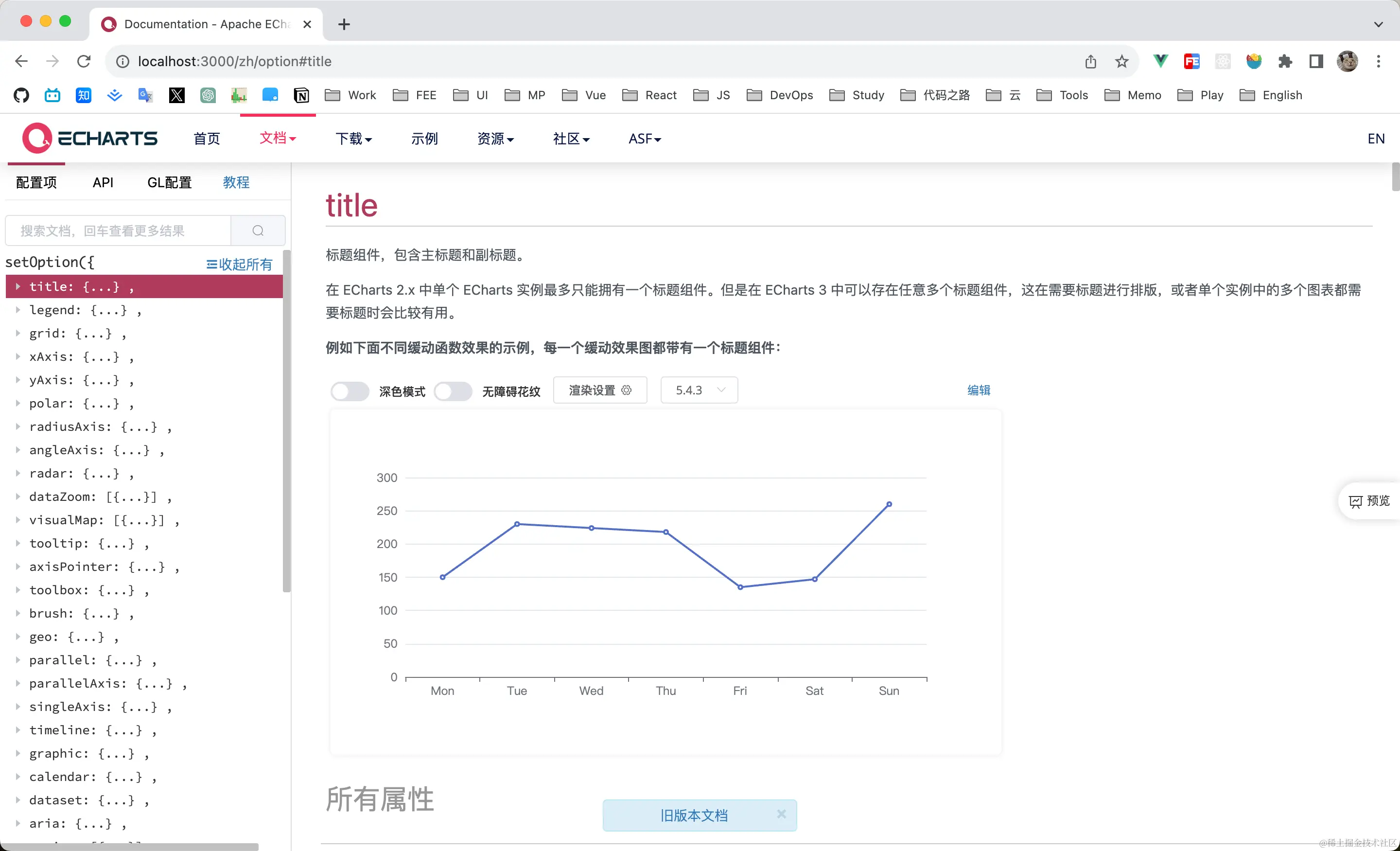Click the Fri data point on chart
1400x851 pixels.
[x=740, y=587]
